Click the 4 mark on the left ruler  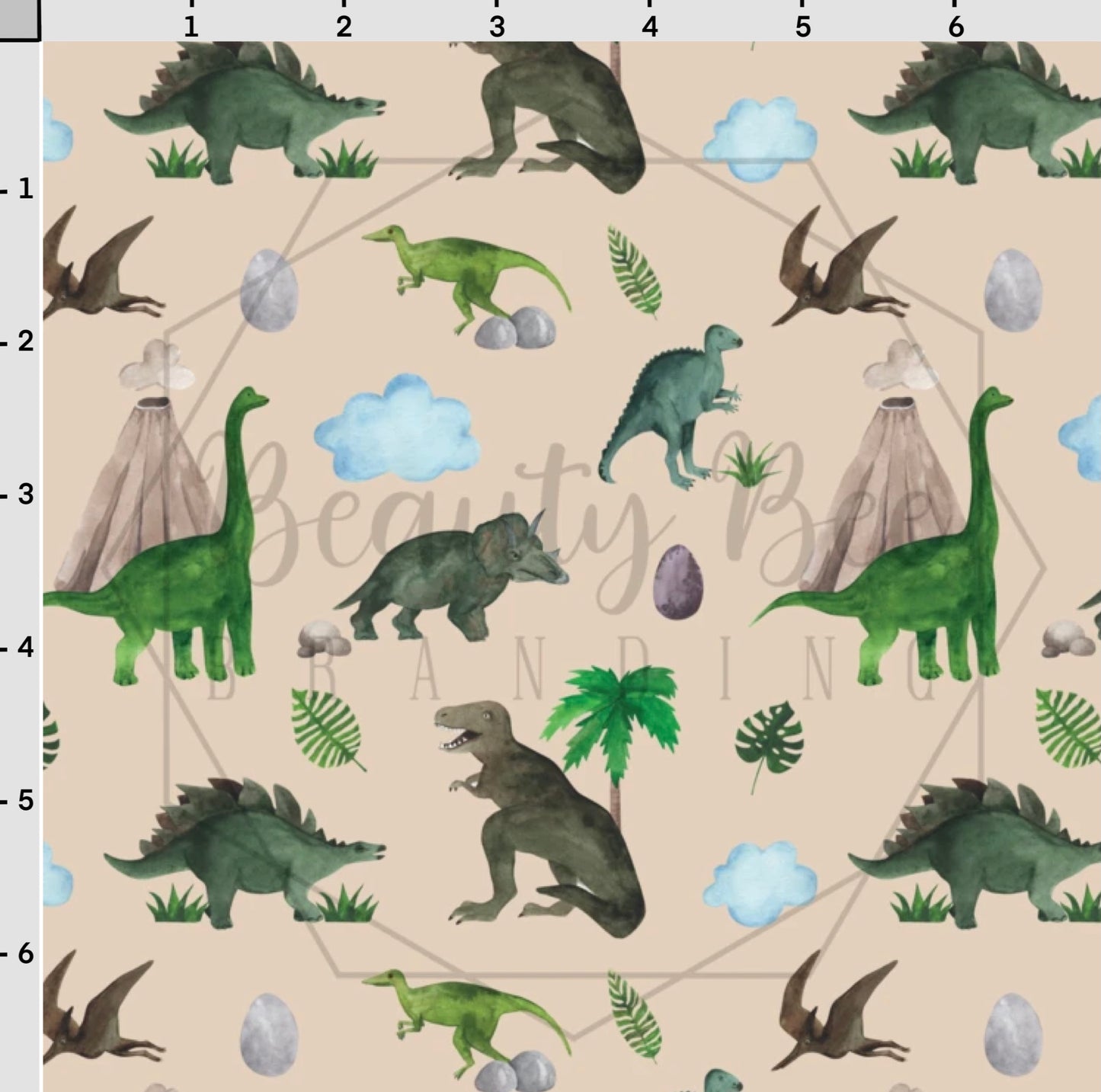(24, 648)
